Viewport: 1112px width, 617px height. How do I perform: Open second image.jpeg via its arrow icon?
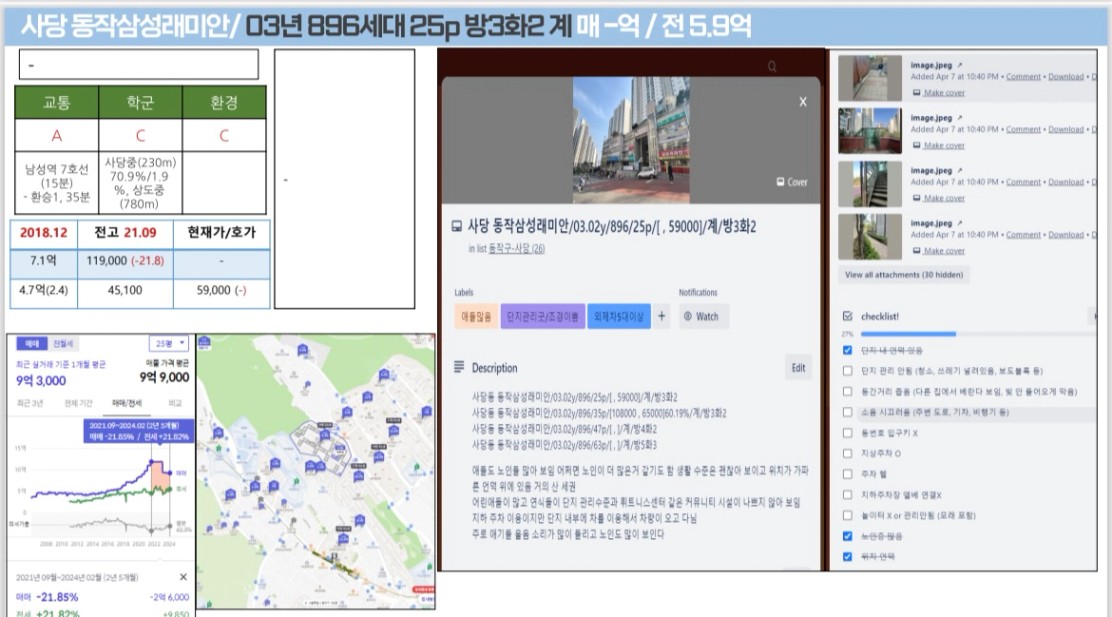click(x=960, y=118)
